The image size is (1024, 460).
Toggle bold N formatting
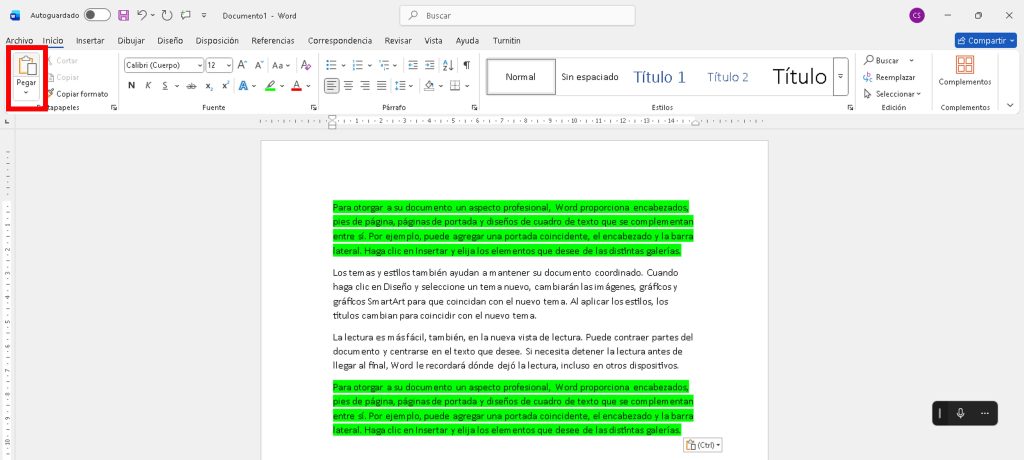(131, 86)
